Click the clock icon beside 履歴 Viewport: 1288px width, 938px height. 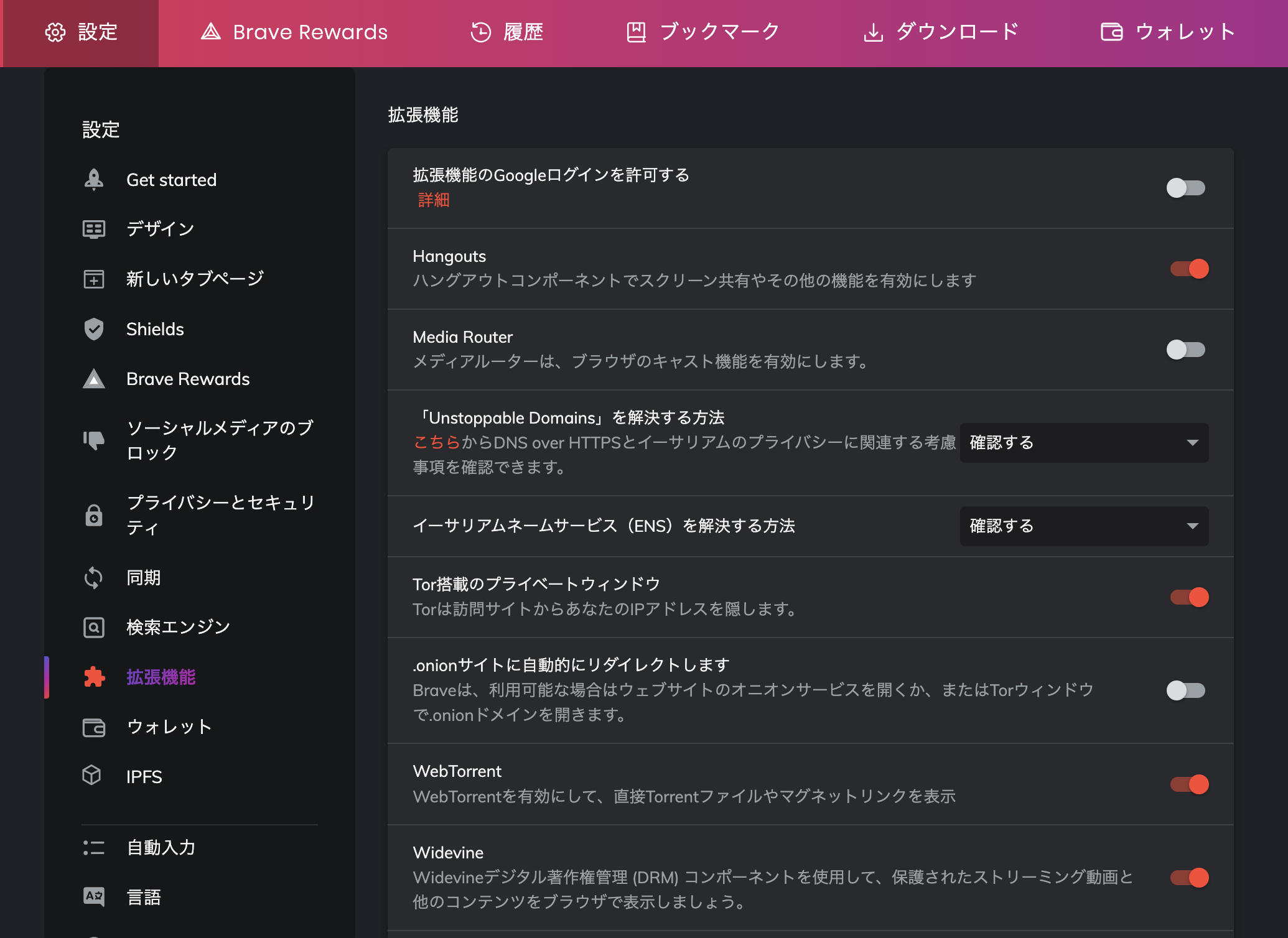(480, 32)
